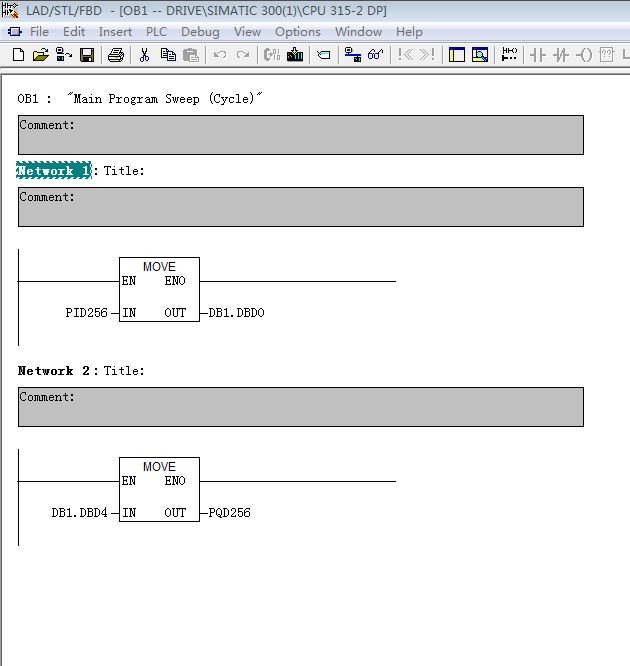The width and height of the screenshot is (630, 666).
Task: Print the block using printer icon
Action: 116,55
